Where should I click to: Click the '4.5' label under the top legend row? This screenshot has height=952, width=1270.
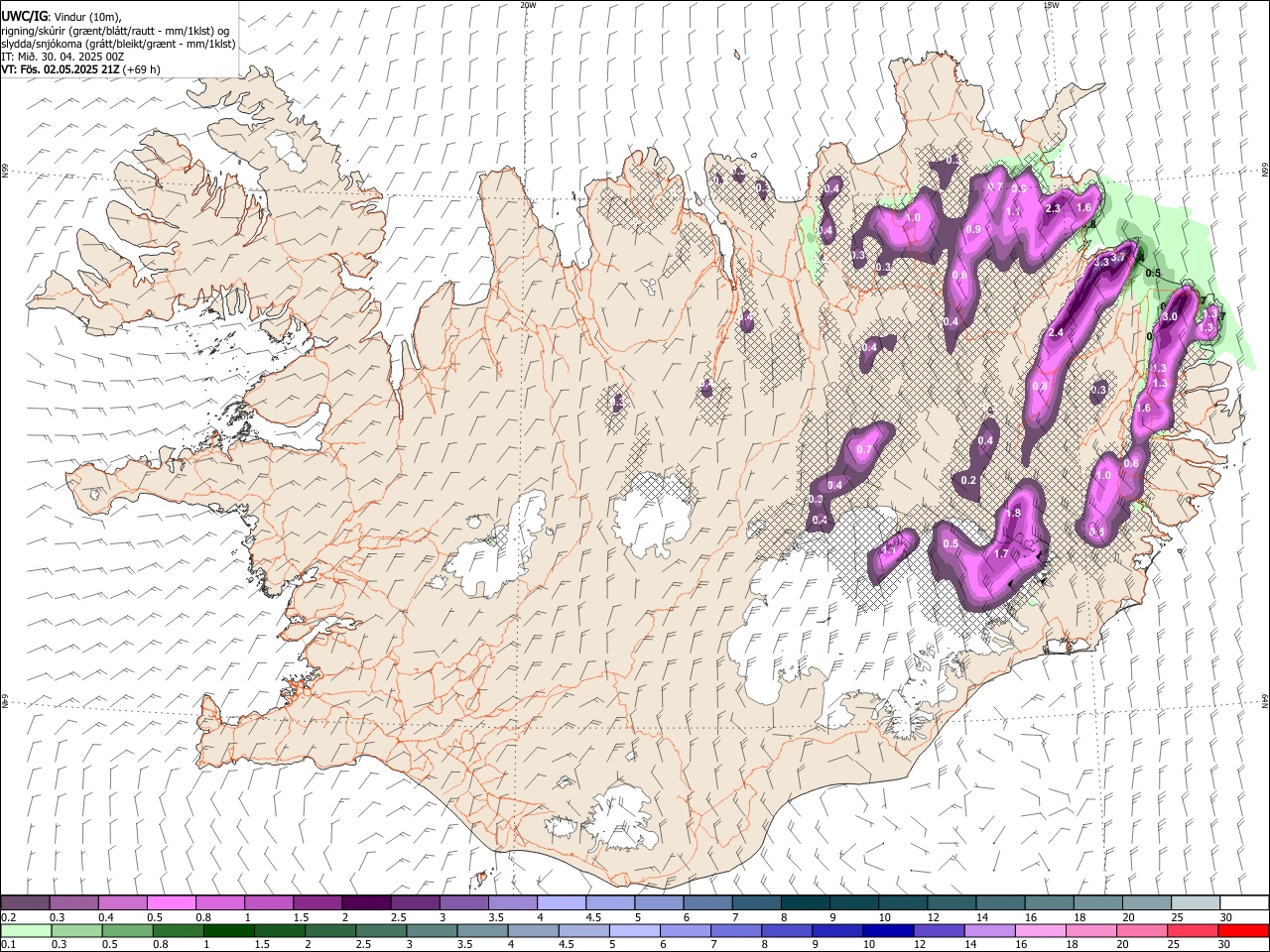point(594,917)
